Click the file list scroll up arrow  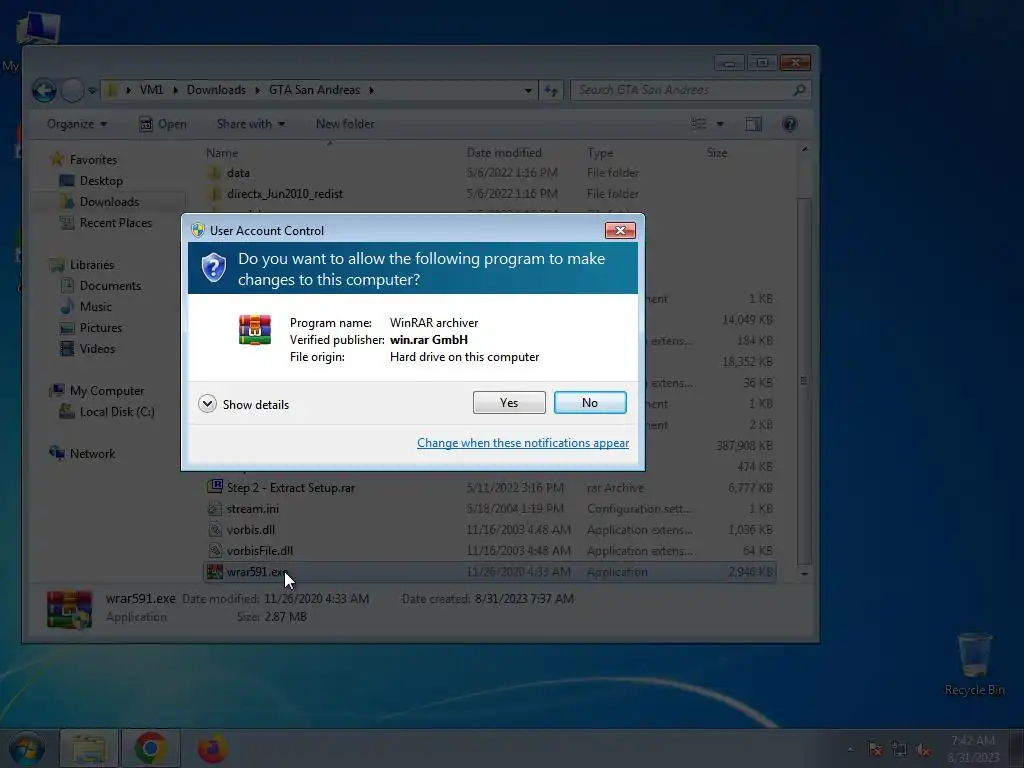click(805, 150)
